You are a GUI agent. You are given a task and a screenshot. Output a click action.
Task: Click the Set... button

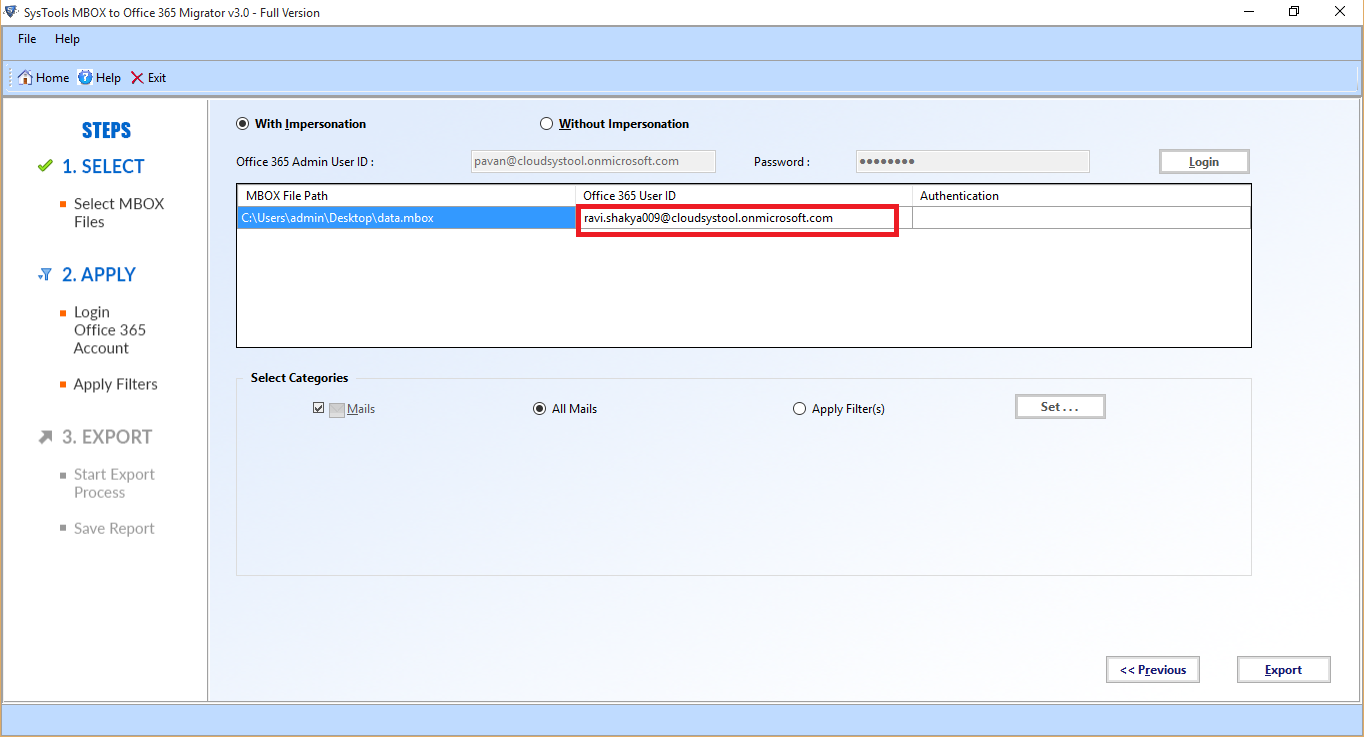[1060, 407]
